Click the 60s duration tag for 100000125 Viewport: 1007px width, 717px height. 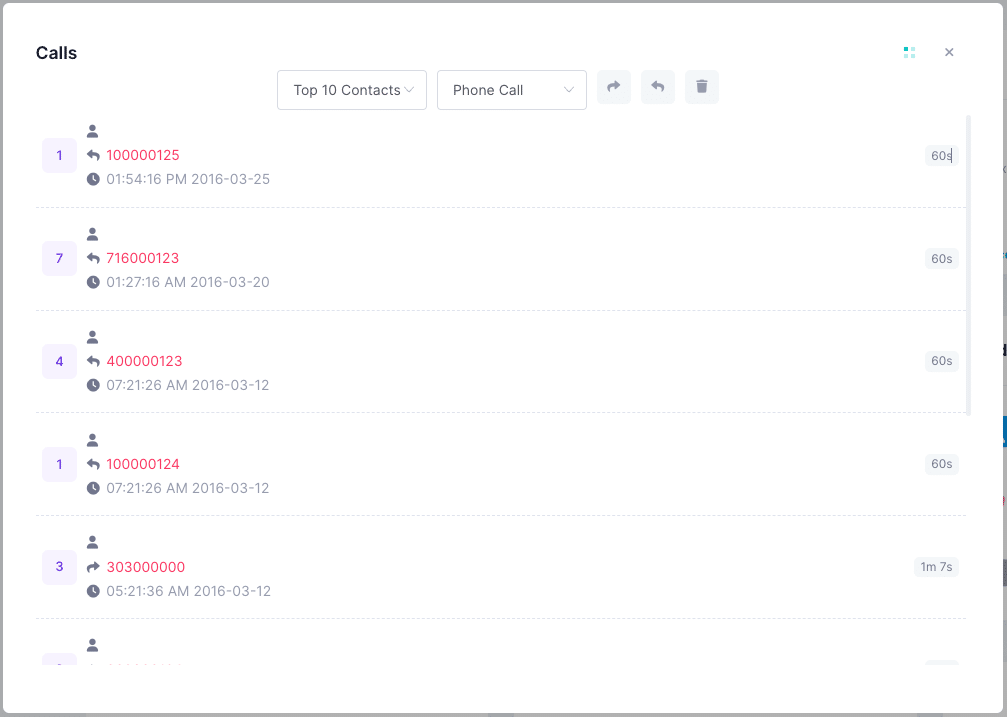tap(941, 155)
